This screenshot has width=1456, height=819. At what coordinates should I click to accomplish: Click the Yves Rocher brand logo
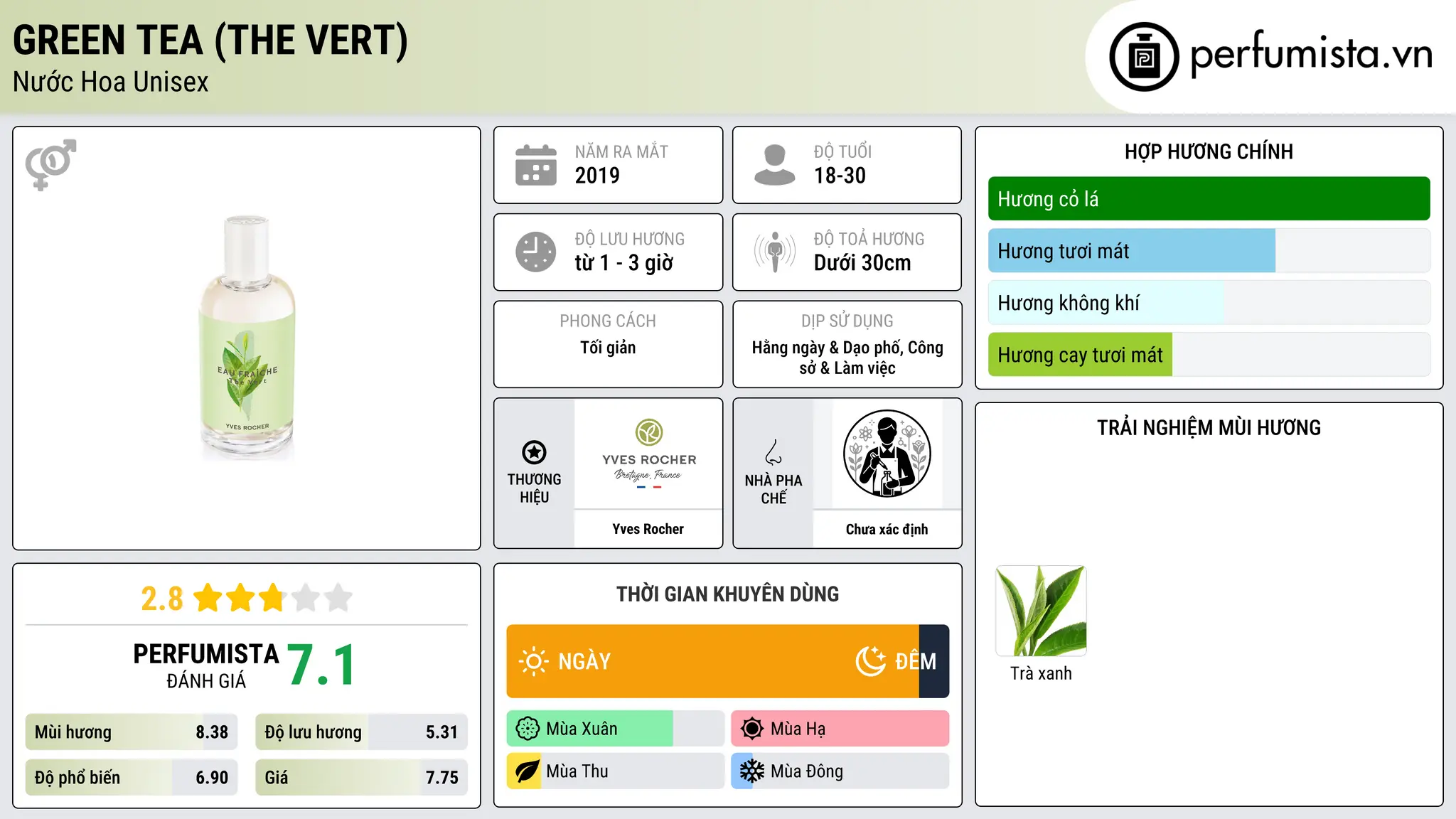pyautogui.click(x=649, y=454)
